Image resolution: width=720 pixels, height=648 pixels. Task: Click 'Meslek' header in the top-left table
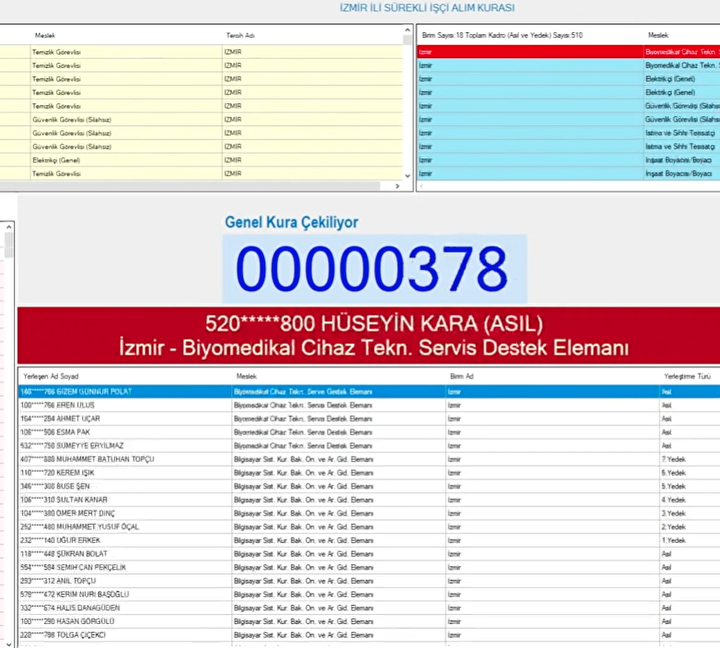pos(45,35)
